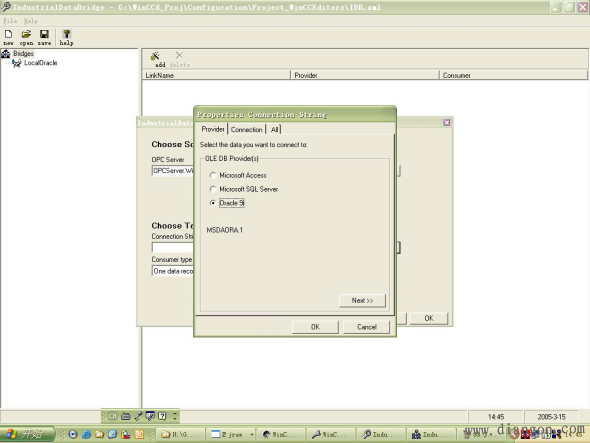This screenshot has height=443, width=590.
Task: Click the CH language bar indicator
Action: 113,416
